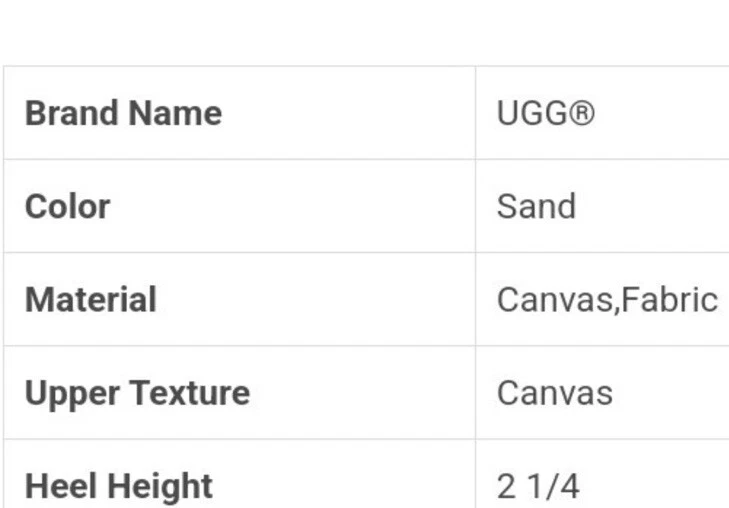Click the Color row label
Screen dimensions: 729x508
(67, 206)
